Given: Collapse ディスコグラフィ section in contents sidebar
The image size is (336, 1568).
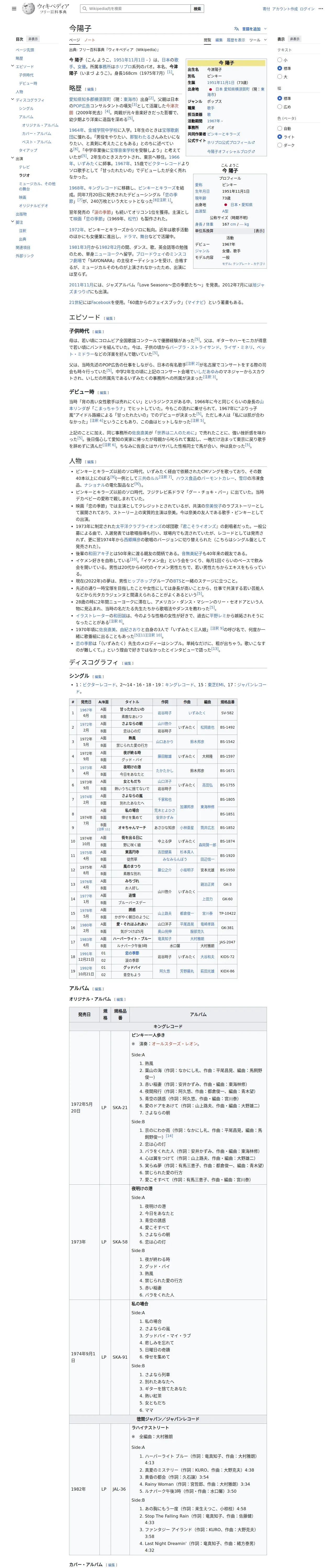Looking at the screenshot, I should coord(12,100).
